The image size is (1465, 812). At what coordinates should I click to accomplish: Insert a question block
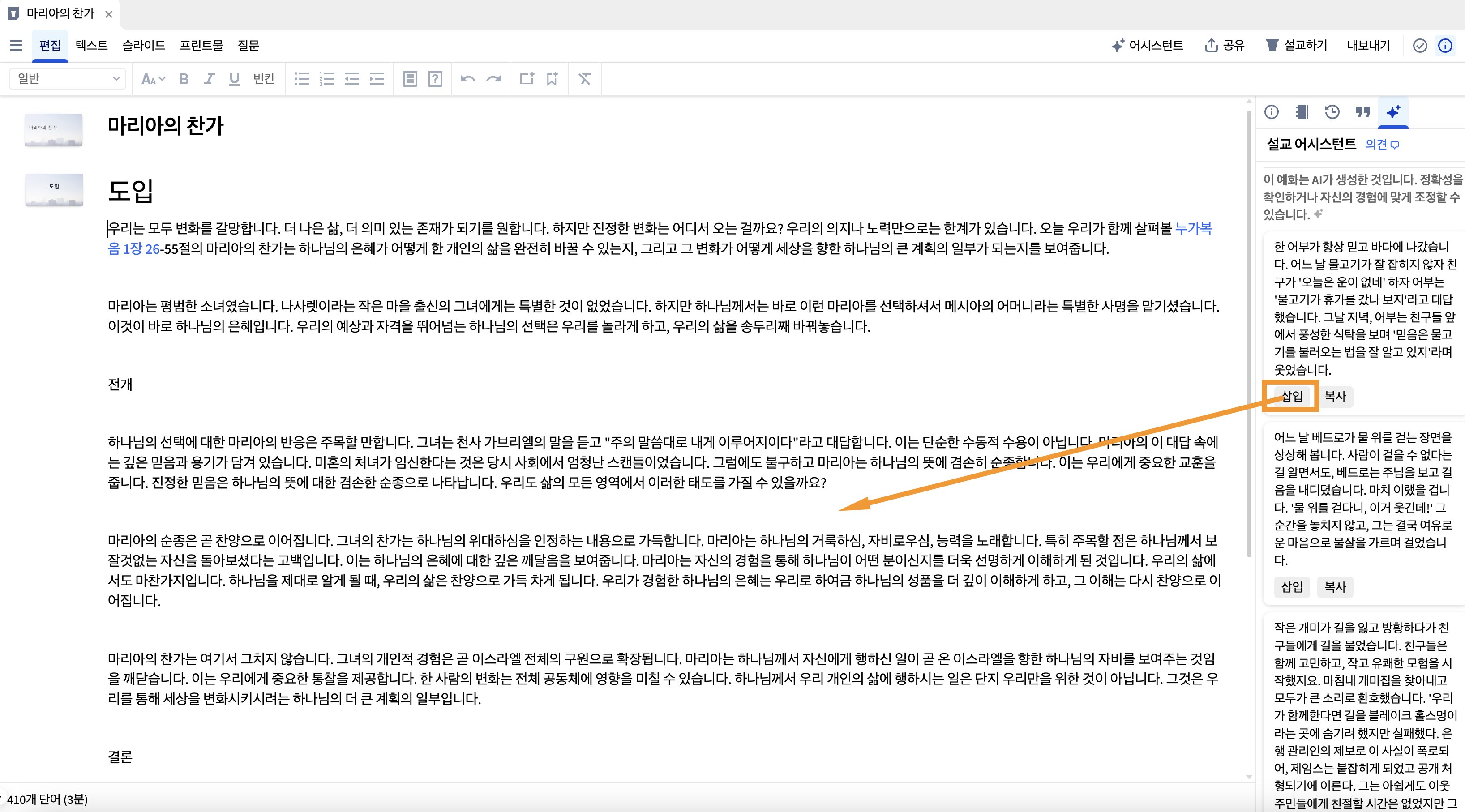pyautogui.click(x=435, y=78)
